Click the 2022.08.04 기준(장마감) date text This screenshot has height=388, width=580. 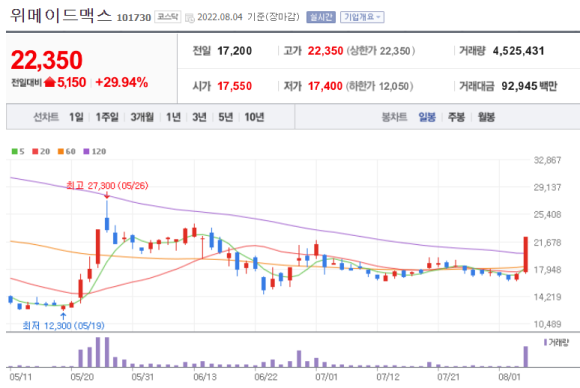pyautogui.click(x=248, y=17)
